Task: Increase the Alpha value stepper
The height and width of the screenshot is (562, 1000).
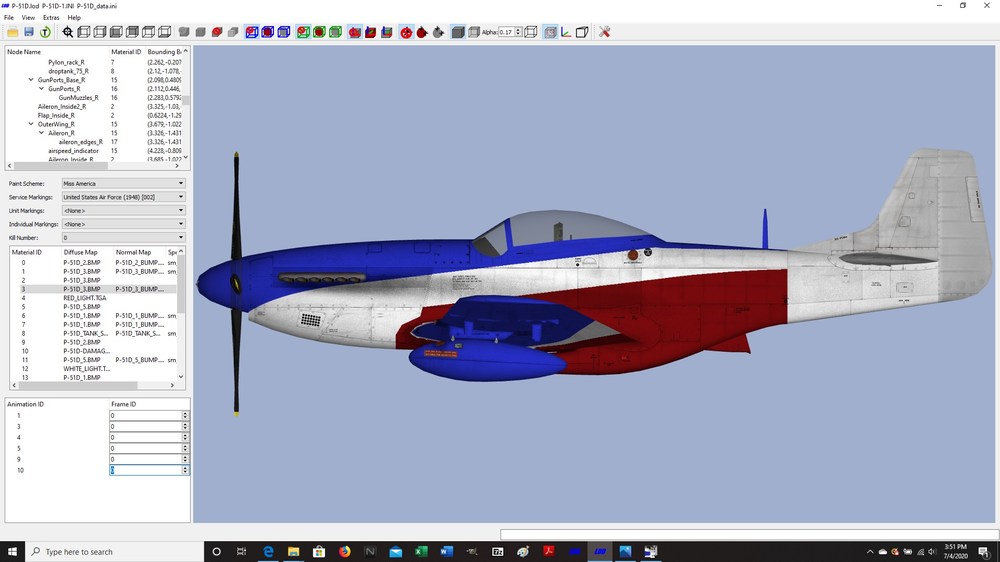Action: (518, 29)
